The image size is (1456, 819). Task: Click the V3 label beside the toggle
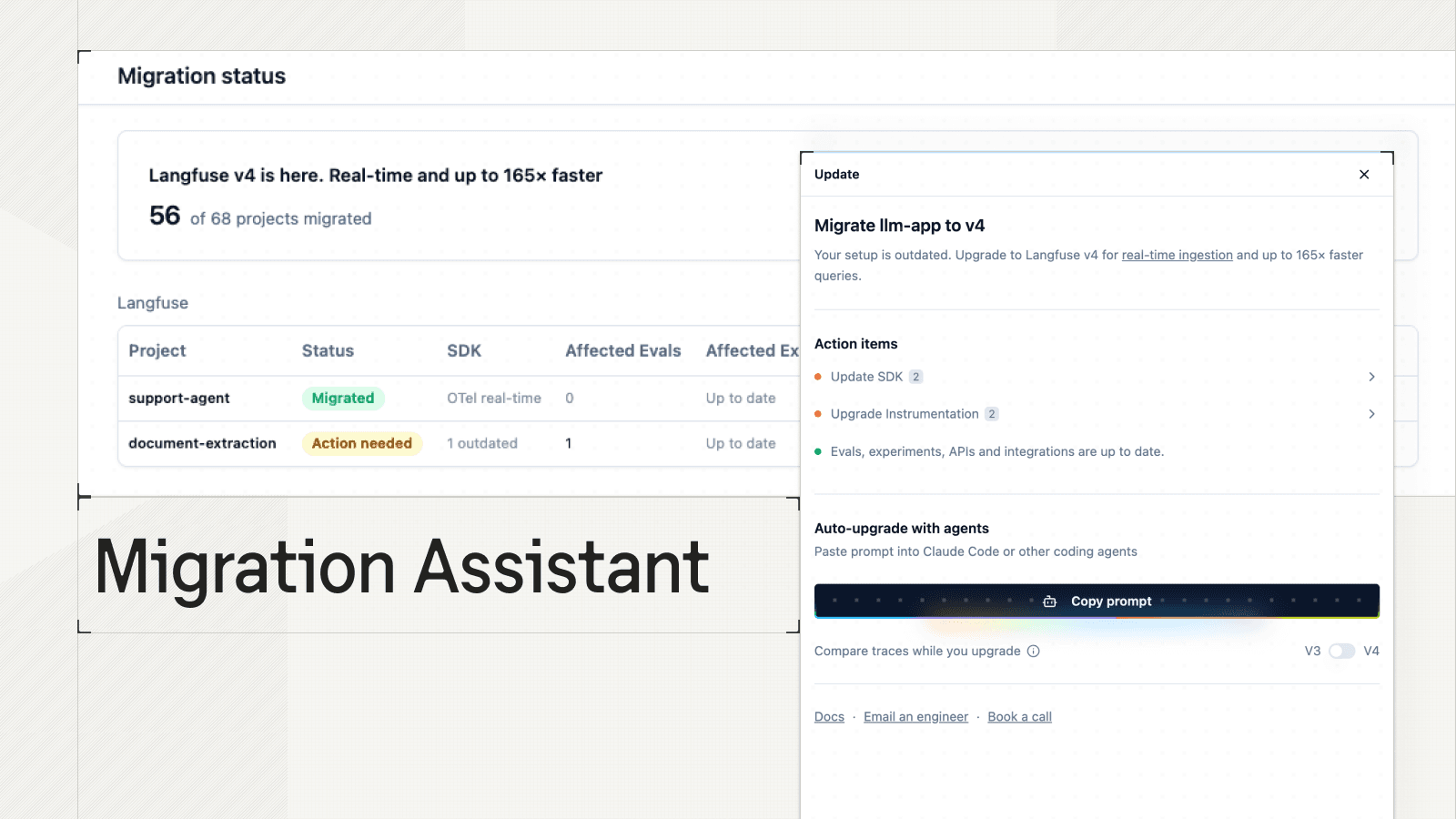pyautogui.click(x=1312, y=651)
